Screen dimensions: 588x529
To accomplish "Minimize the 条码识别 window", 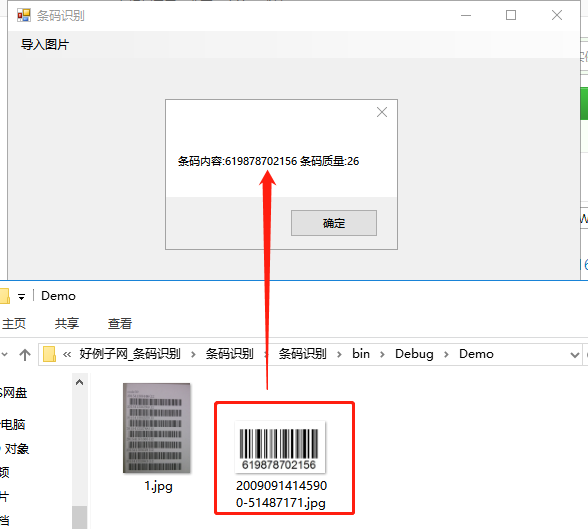I will pos(466,15).
